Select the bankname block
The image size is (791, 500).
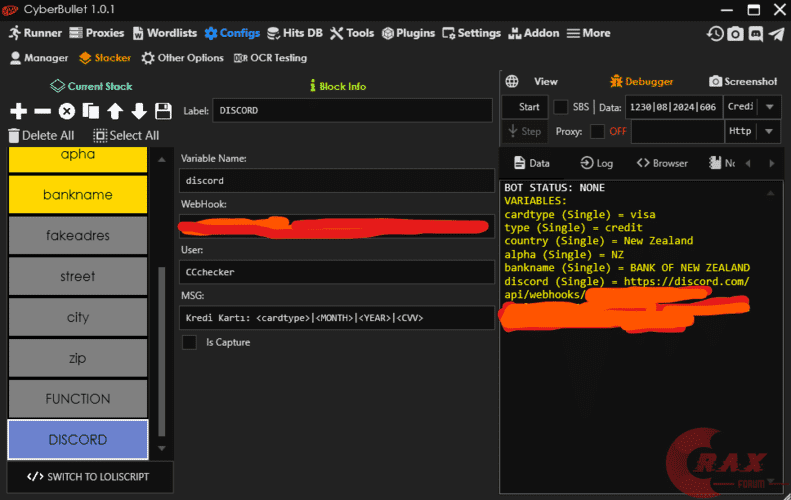click(78, 194)
